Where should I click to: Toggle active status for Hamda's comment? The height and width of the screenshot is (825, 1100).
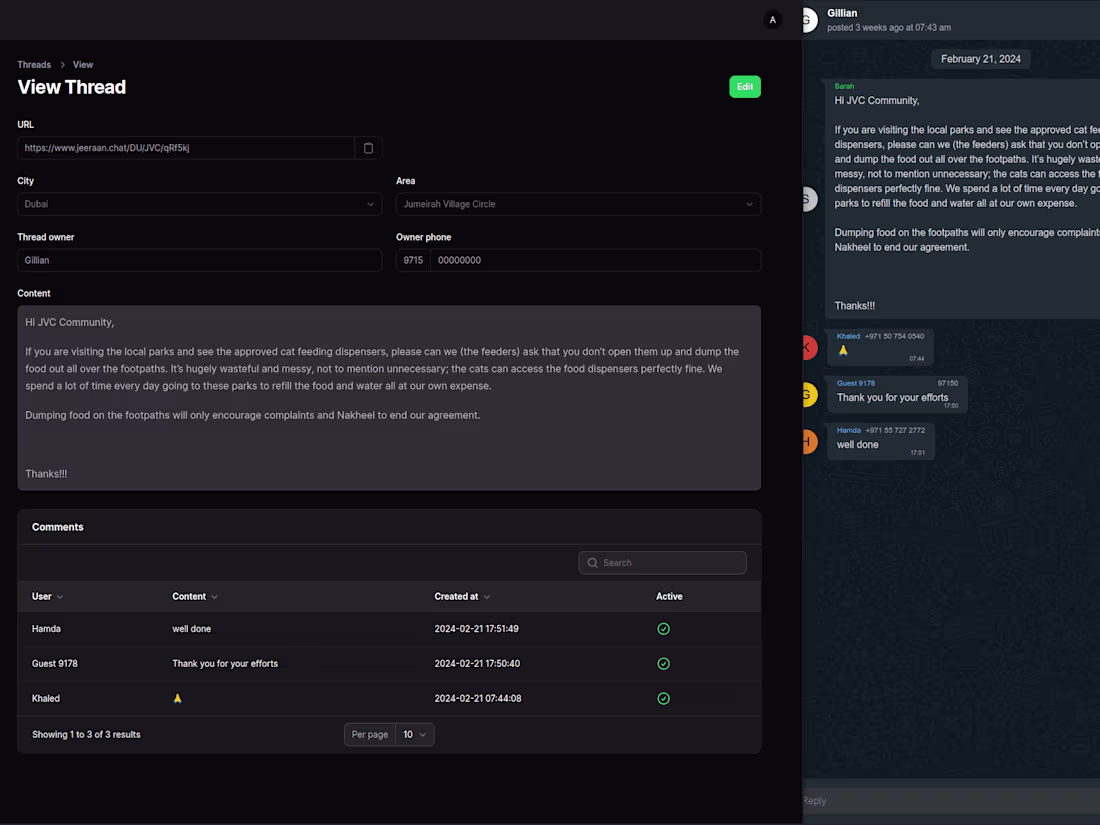pyautogui.click(x=663, y=629)
